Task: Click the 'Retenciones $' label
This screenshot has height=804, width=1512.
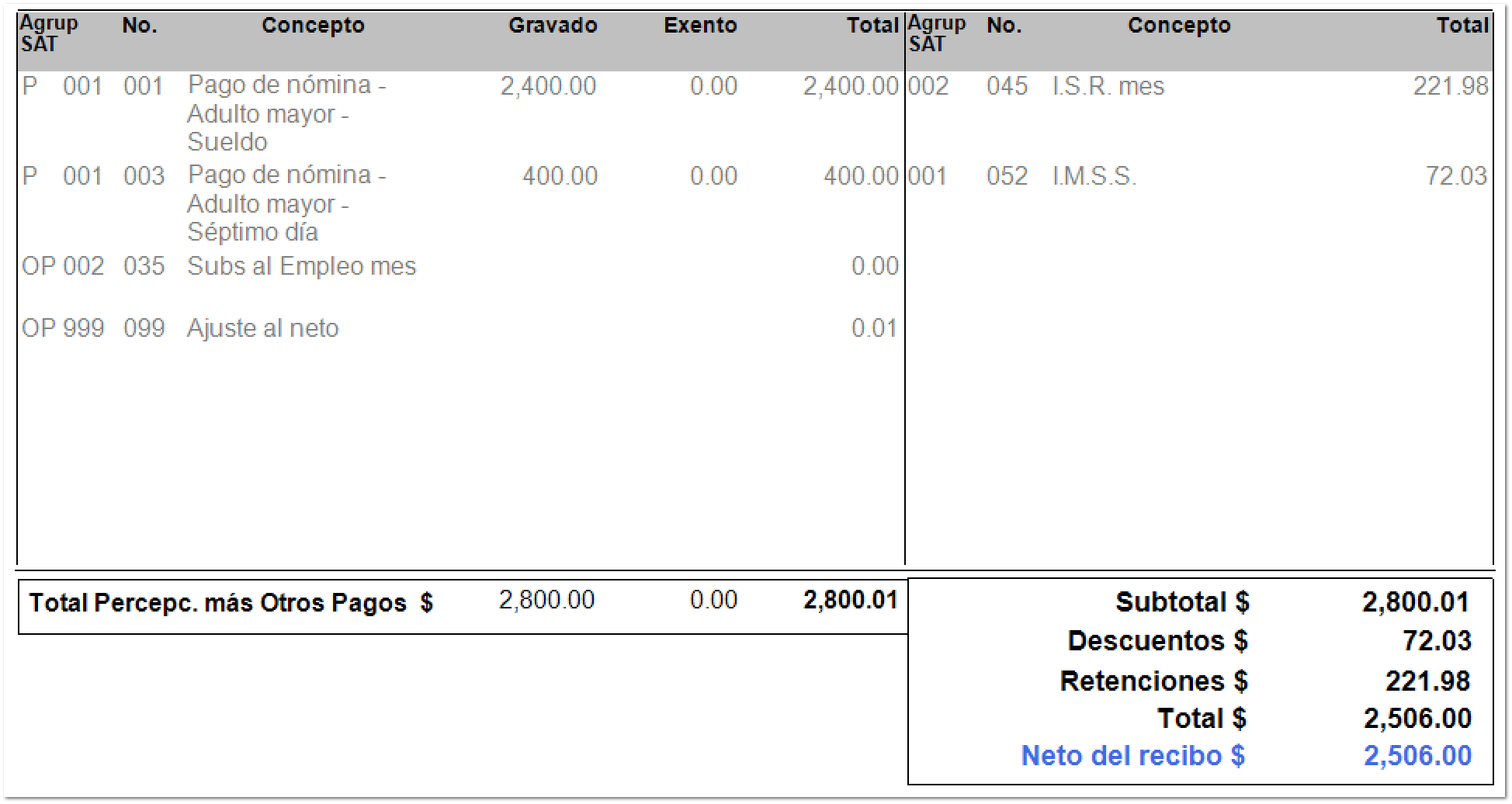Action: pyautogui.click(x=1154, y=681)
